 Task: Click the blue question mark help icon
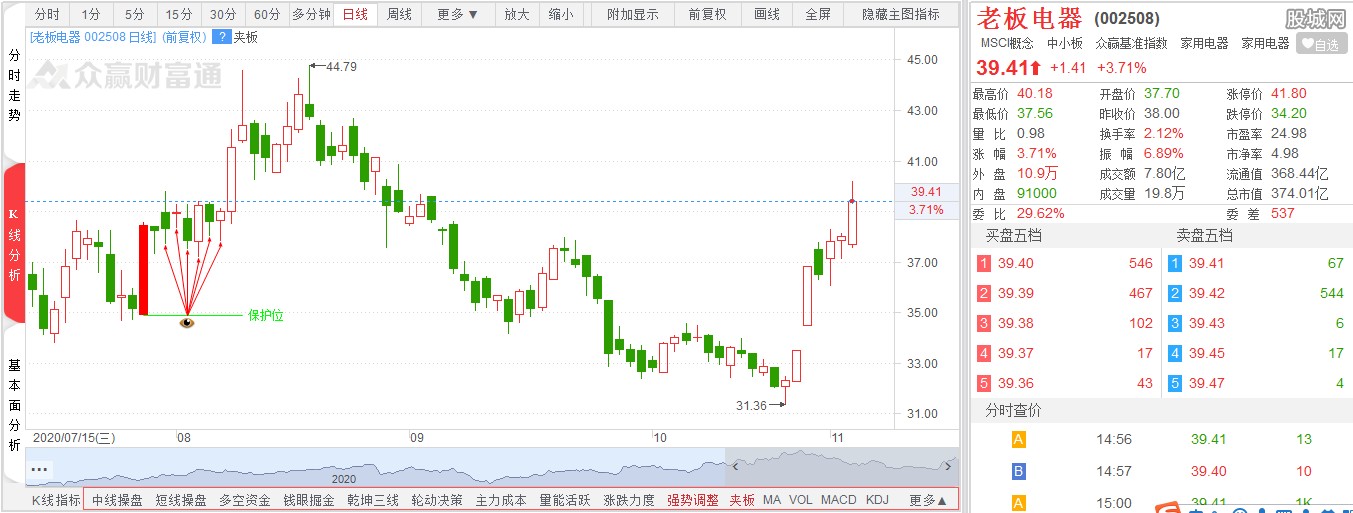pyautogui.click(x=220, y=37)
